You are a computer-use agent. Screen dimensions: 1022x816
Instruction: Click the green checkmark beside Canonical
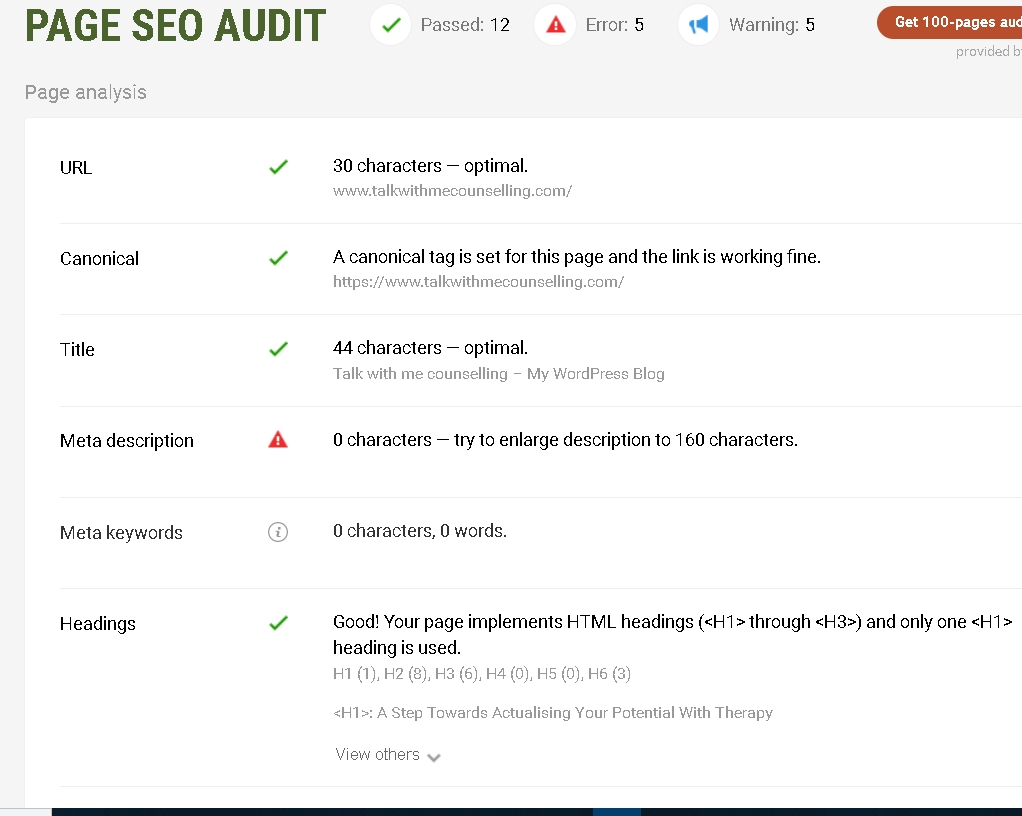point(278,258)
